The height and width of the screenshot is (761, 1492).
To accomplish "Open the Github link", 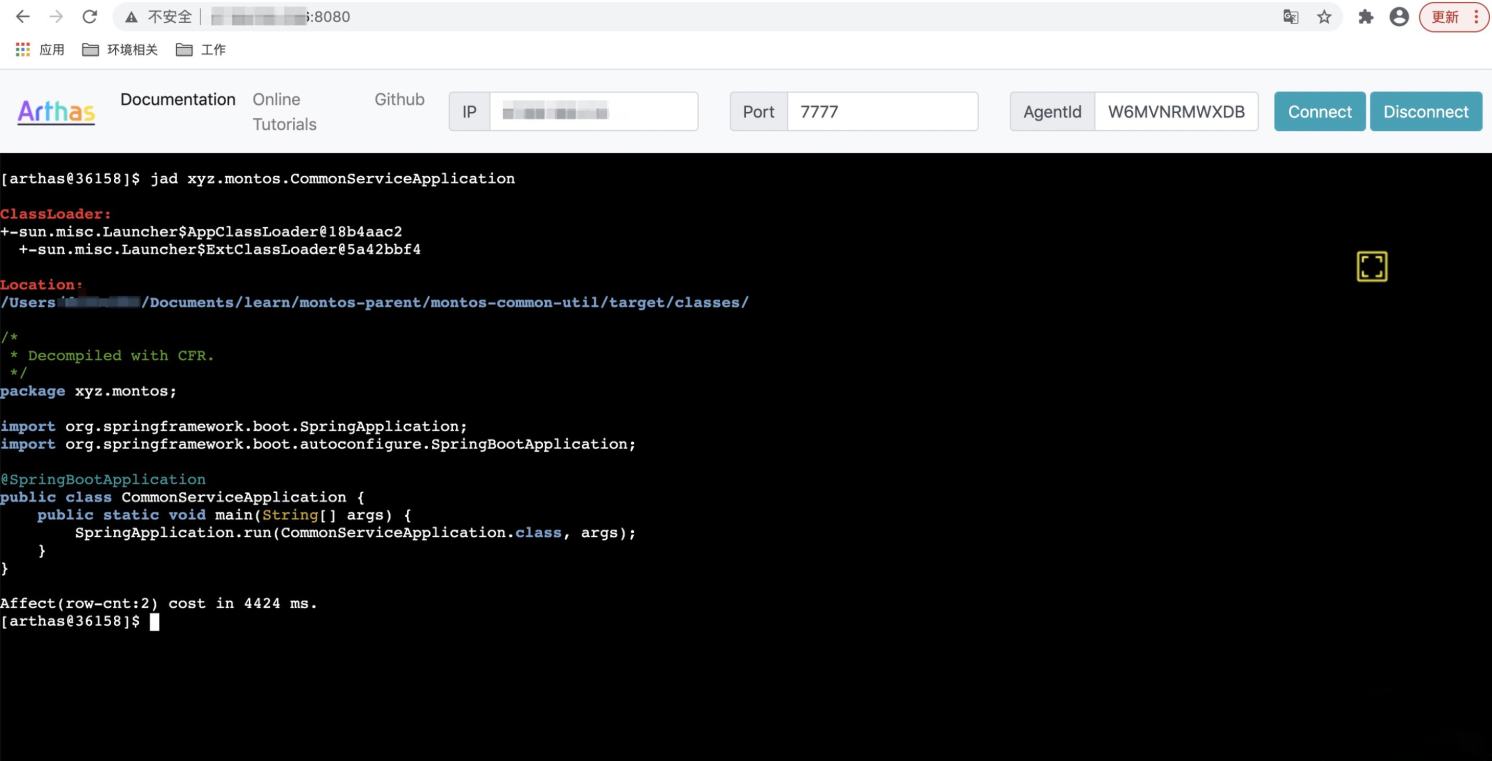I will point(399,99).
